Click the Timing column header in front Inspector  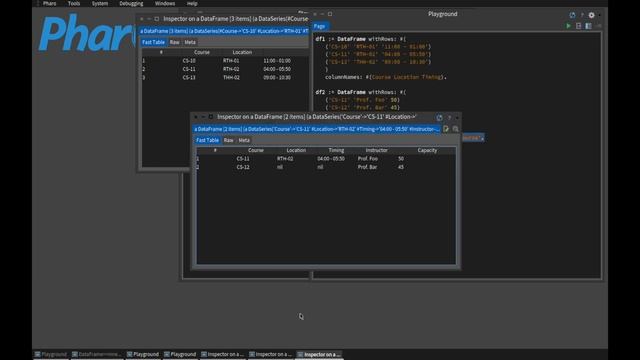point(336,150)
